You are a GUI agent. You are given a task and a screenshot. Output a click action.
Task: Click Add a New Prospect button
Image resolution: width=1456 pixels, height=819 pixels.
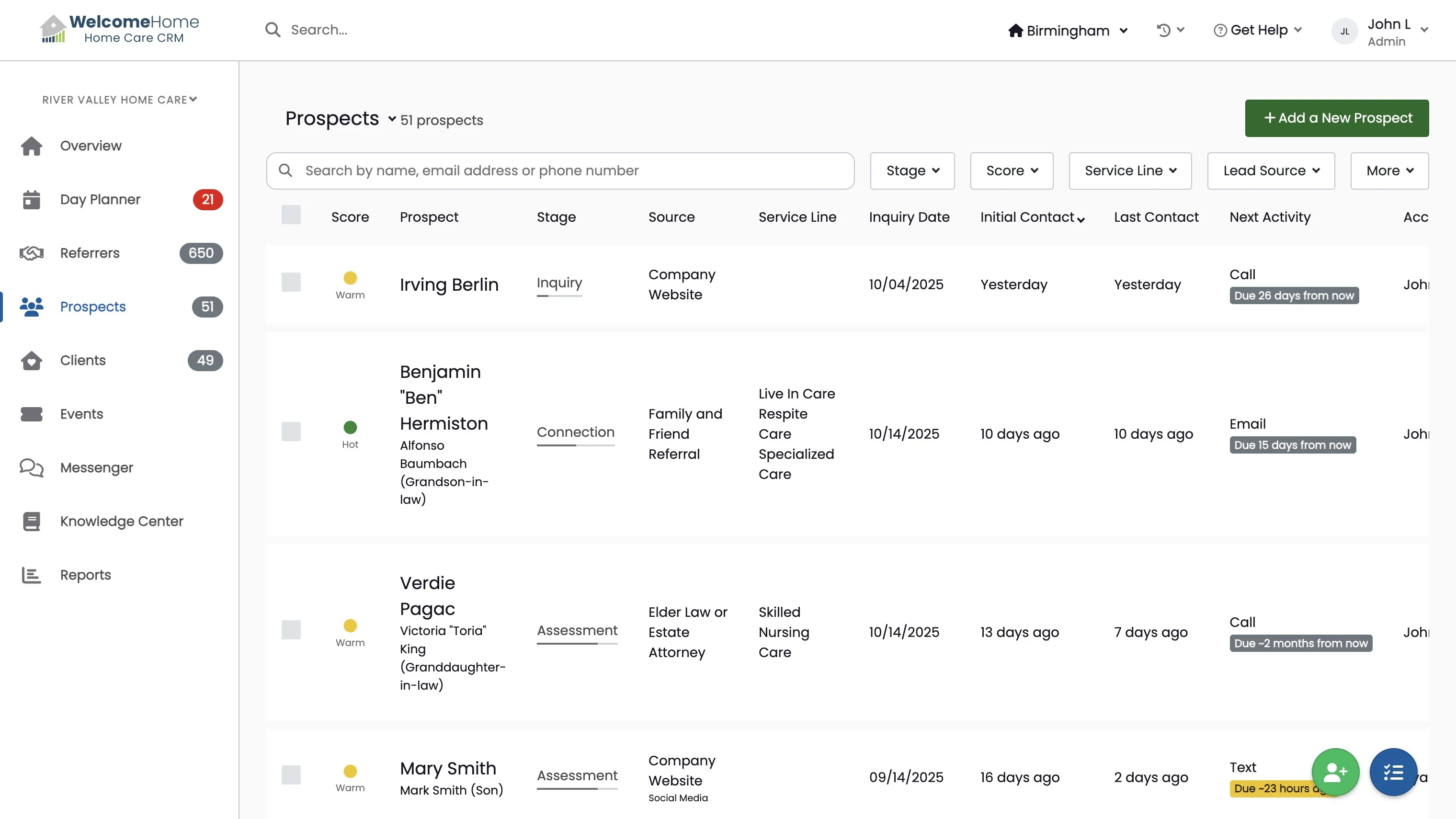(x=1336, y=118)
